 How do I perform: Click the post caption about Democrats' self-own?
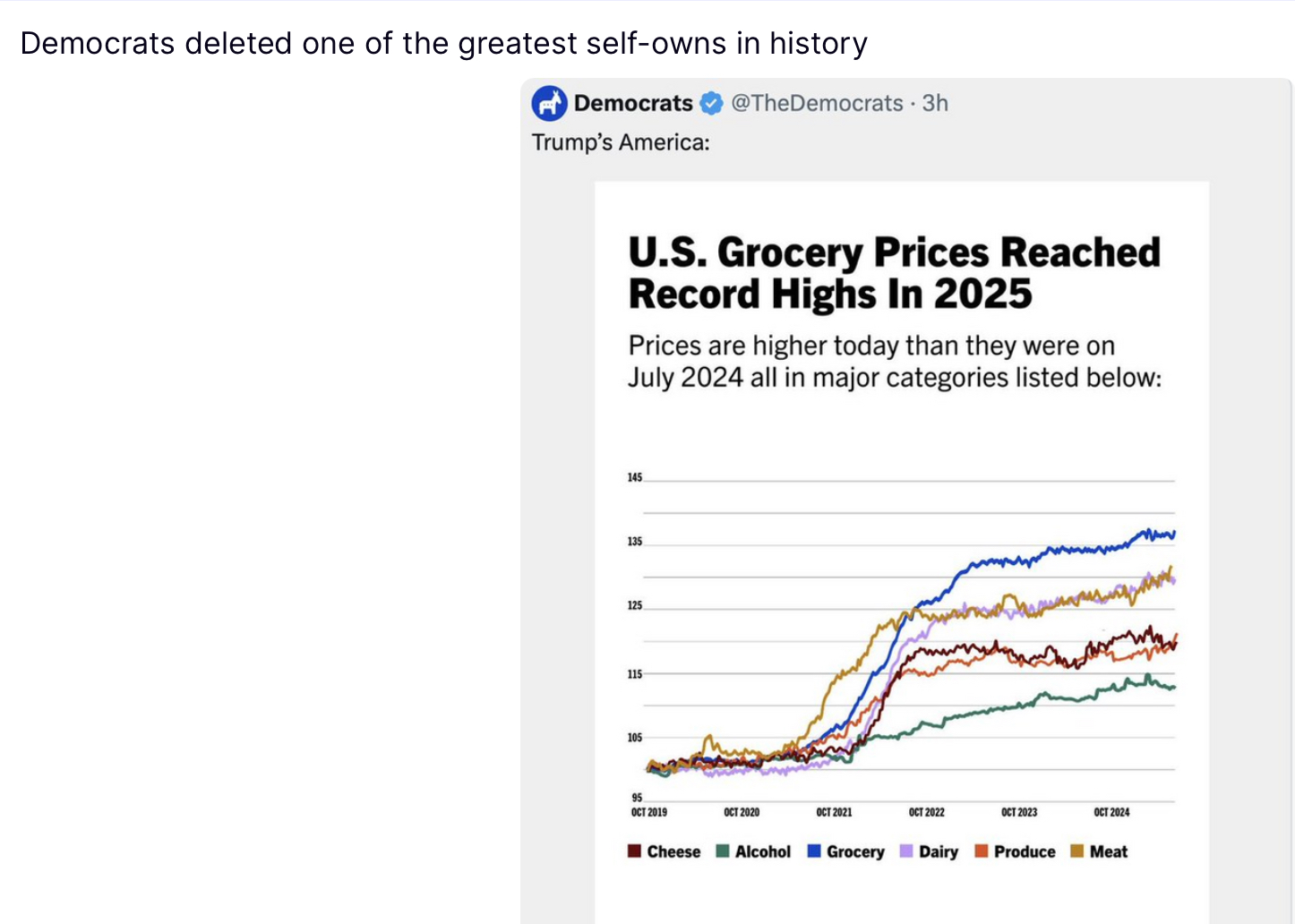(x=443, y=43)
